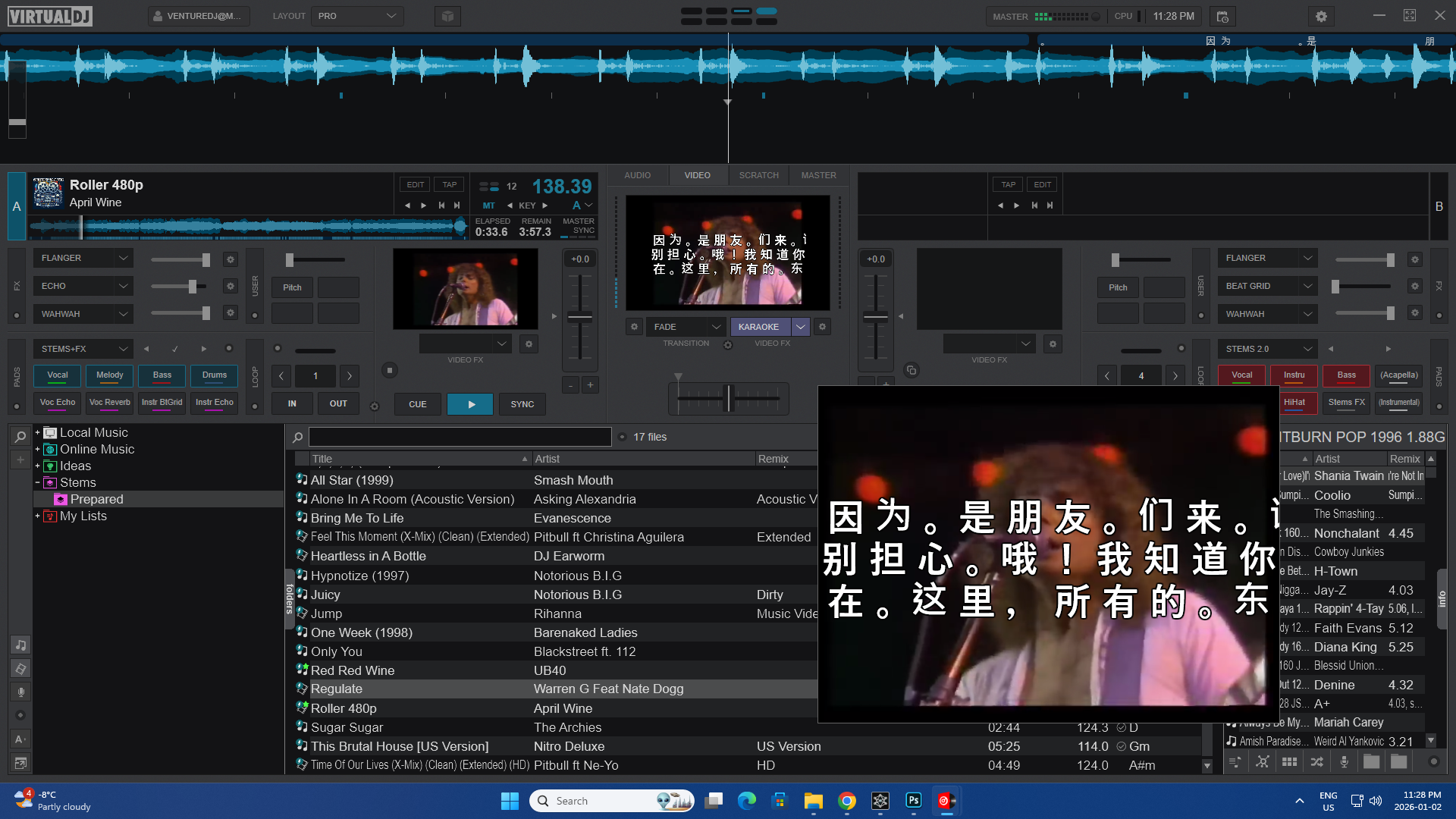Click the music note filter icon in browser sidebar
The image size is (1456, 819).
[x=20, y=645]
